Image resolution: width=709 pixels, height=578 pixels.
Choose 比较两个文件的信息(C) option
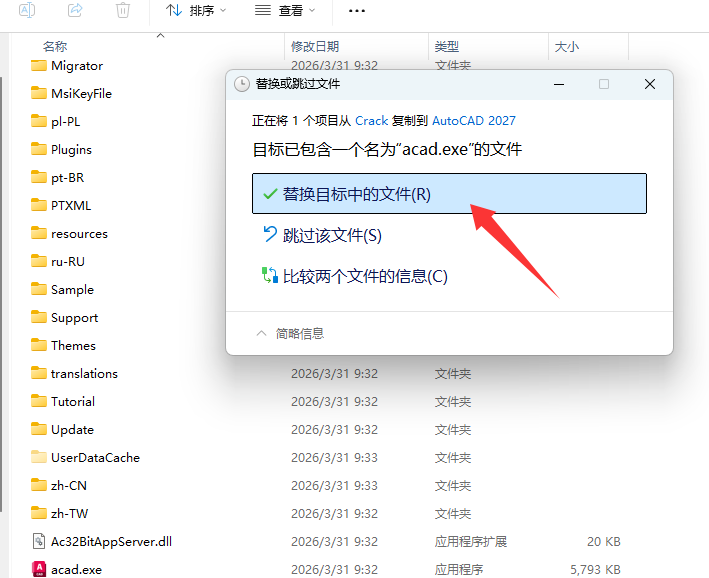(355, 276)
